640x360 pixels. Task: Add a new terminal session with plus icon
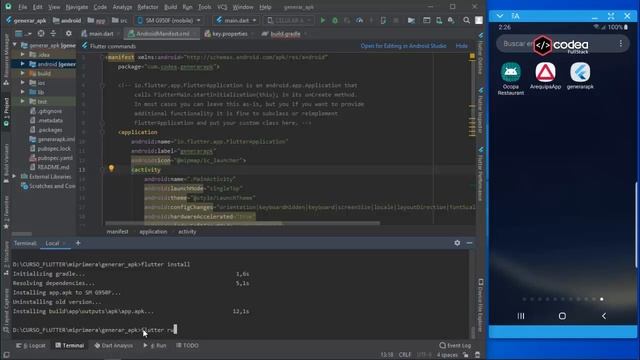[78, 243]
